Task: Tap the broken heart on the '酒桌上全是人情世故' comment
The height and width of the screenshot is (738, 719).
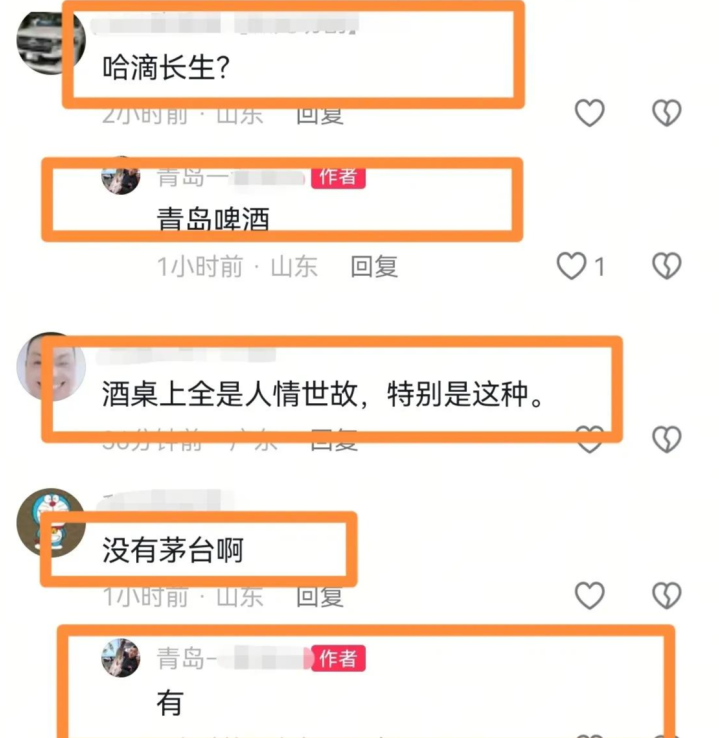Action: pyautogui.click(x=666, y=439)
